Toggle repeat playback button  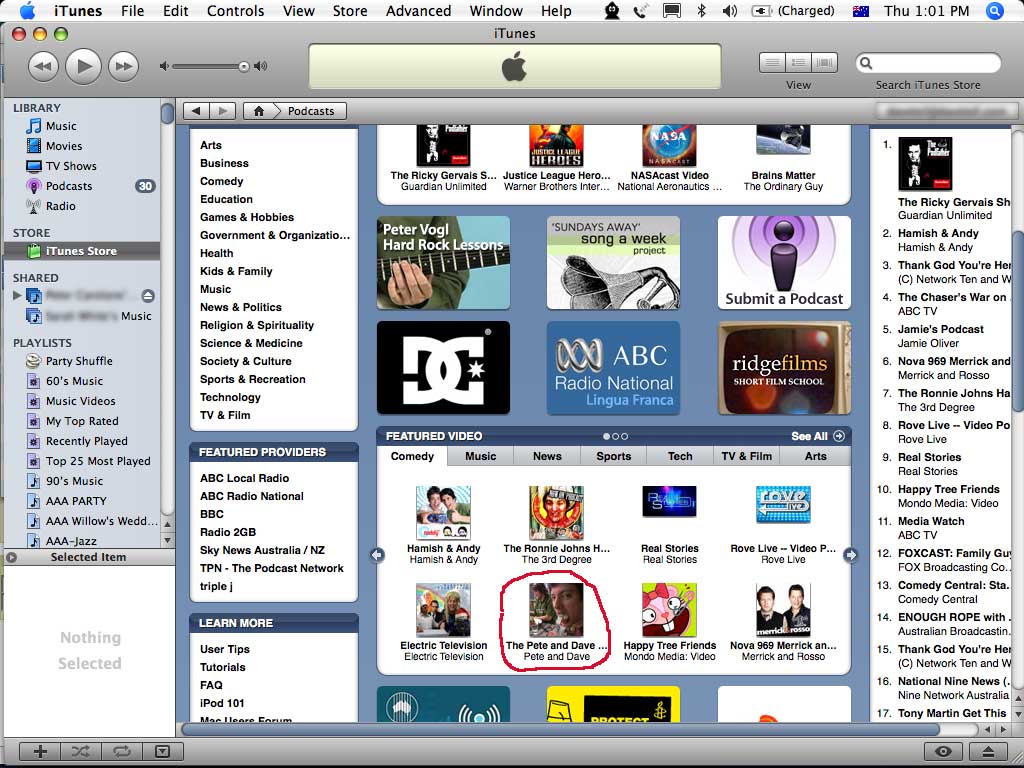click(121, 751)
